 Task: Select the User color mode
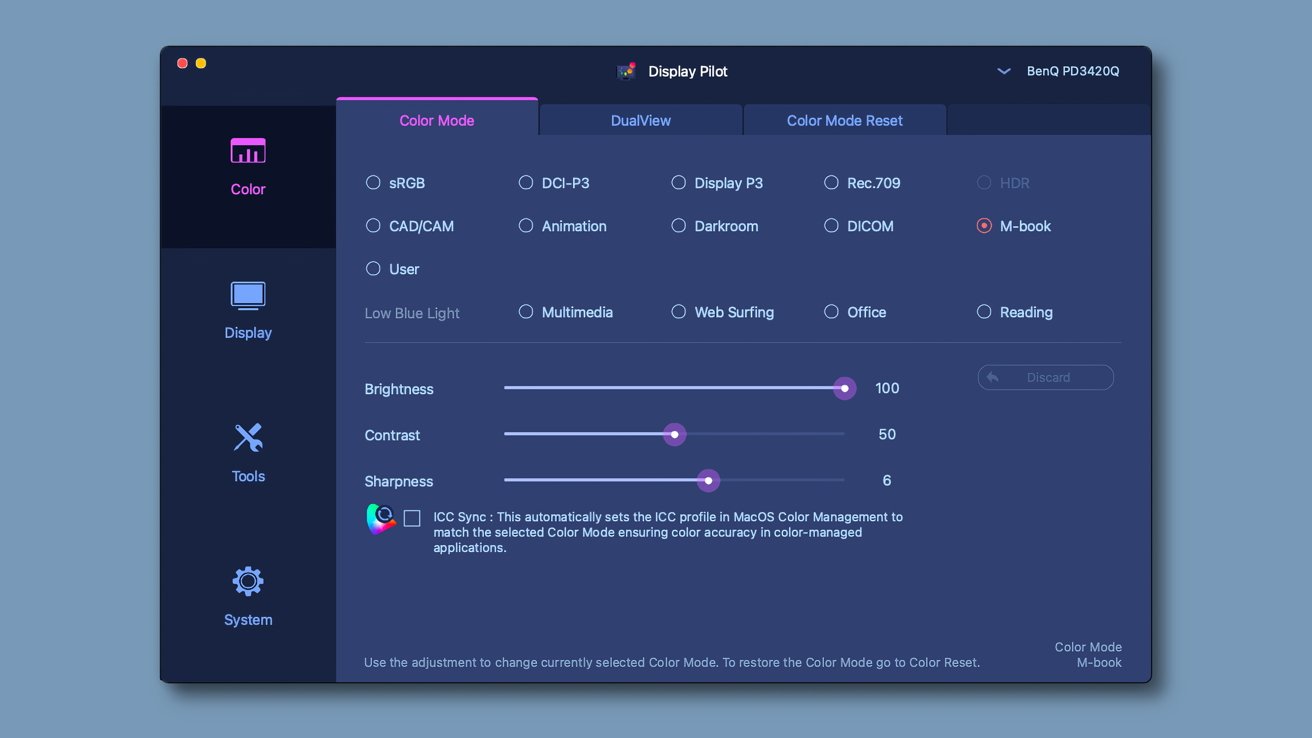pos(373,269)
